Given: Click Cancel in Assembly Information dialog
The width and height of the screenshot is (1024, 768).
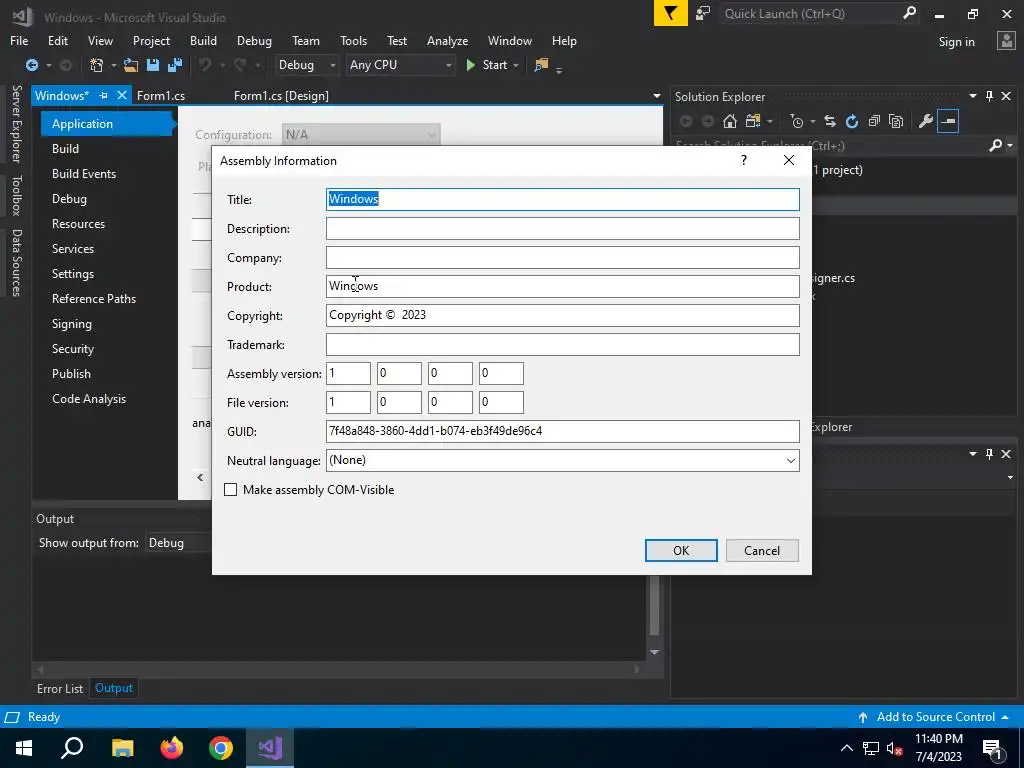Looking at the screenshot, I should (762, 551).
